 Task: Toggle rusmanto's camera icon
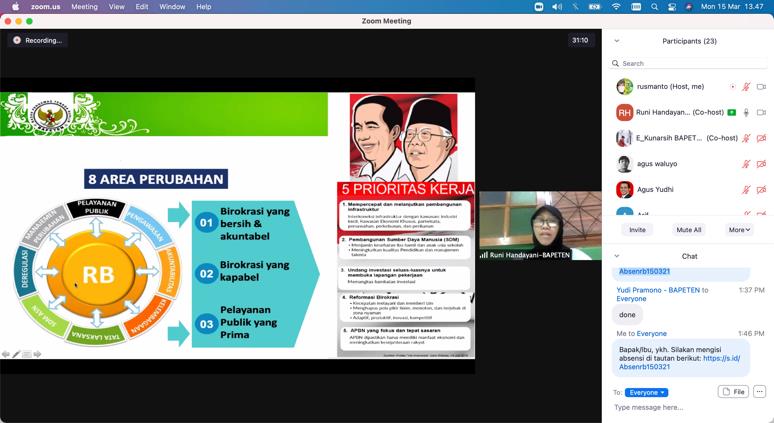(x=761, y=86)
